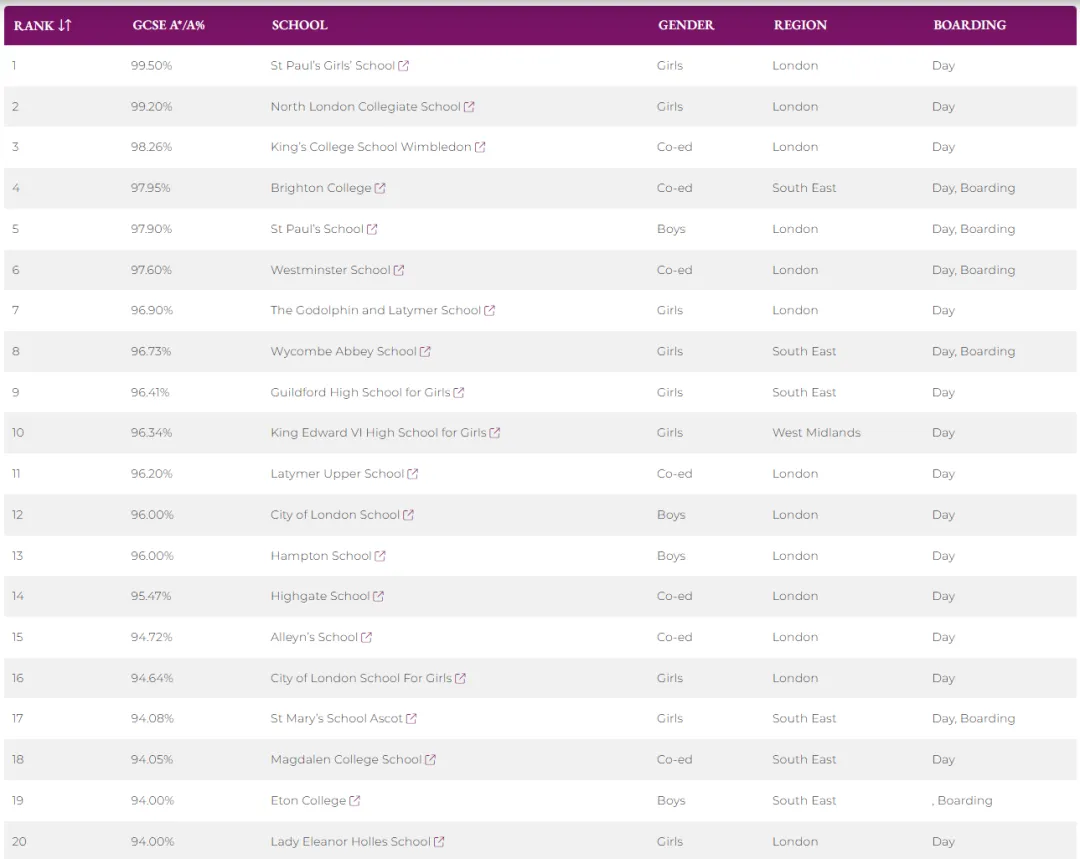Open external link icon beside City of London School For Girls
The width and height of the screenshot is (1080, 859).
click(461, 678)
